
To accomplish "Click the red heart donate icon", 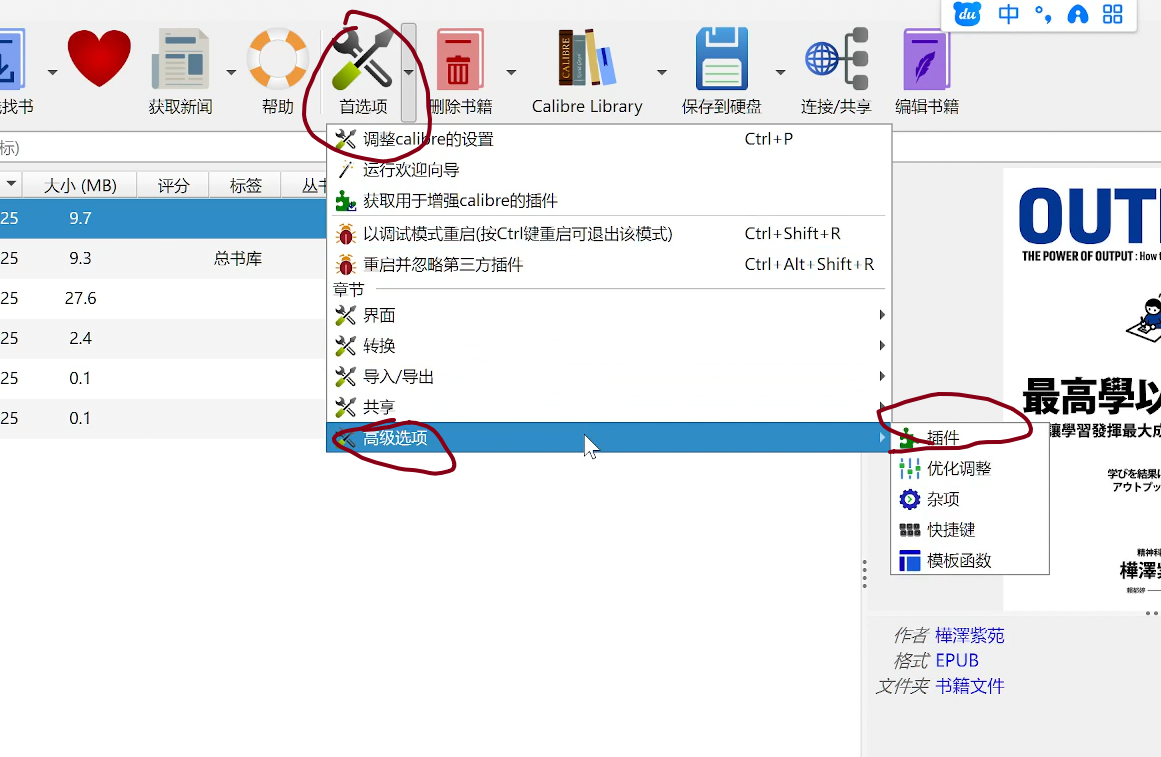I will click(99, 58).
